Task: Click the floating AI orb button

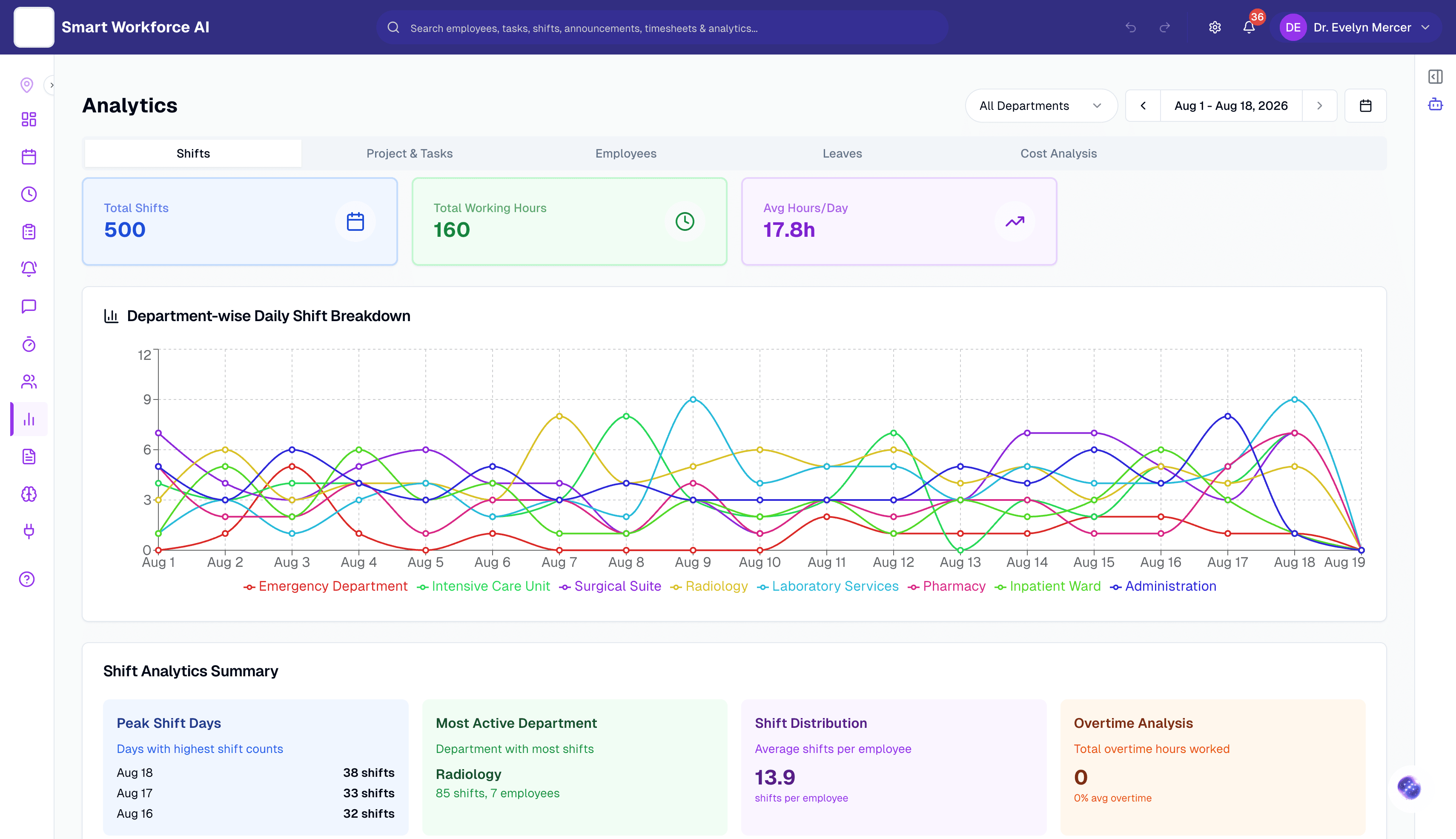Action: (1409, 788)
